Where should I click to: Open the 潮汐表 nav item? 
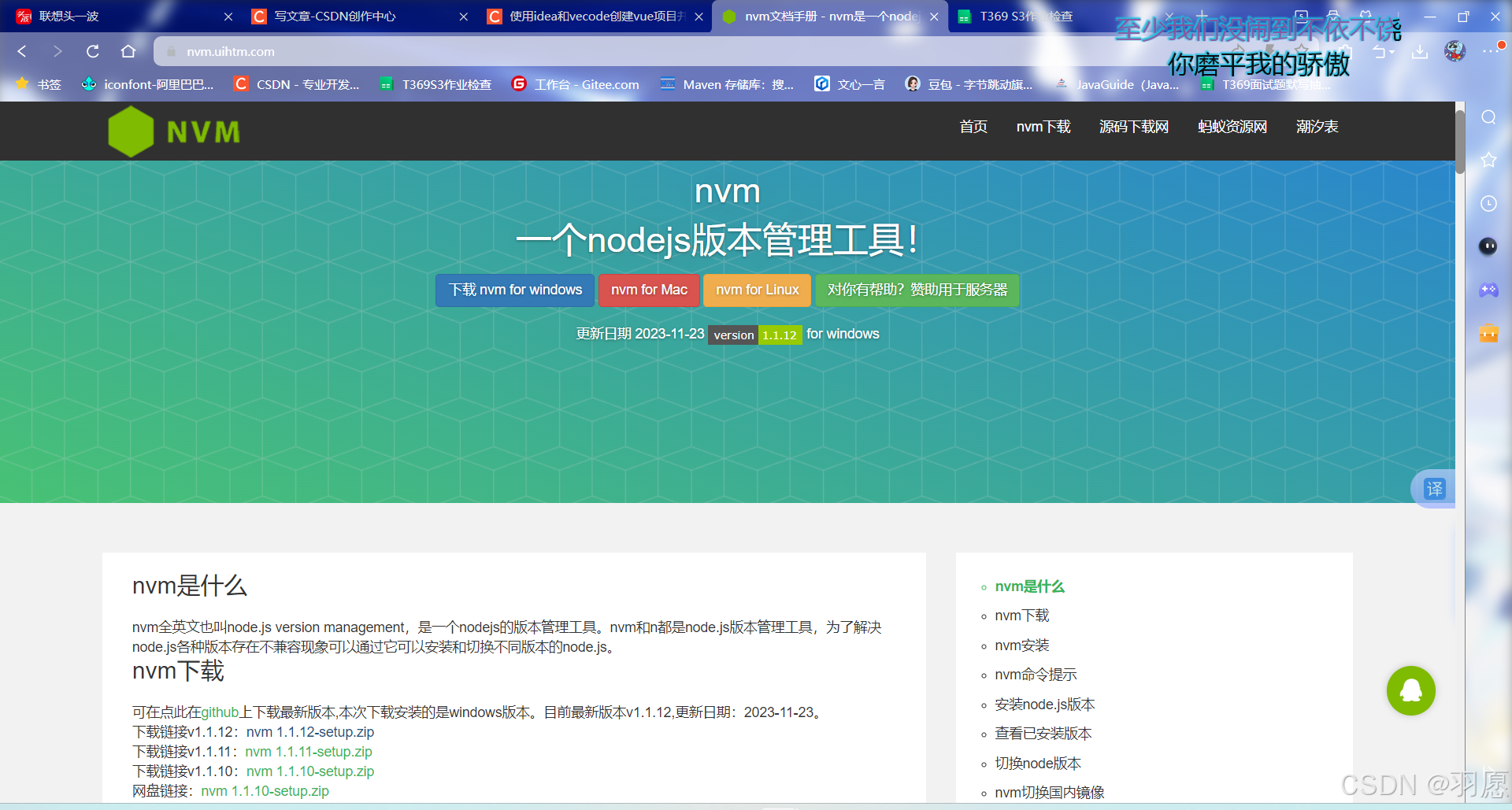tap(1317, 127)
